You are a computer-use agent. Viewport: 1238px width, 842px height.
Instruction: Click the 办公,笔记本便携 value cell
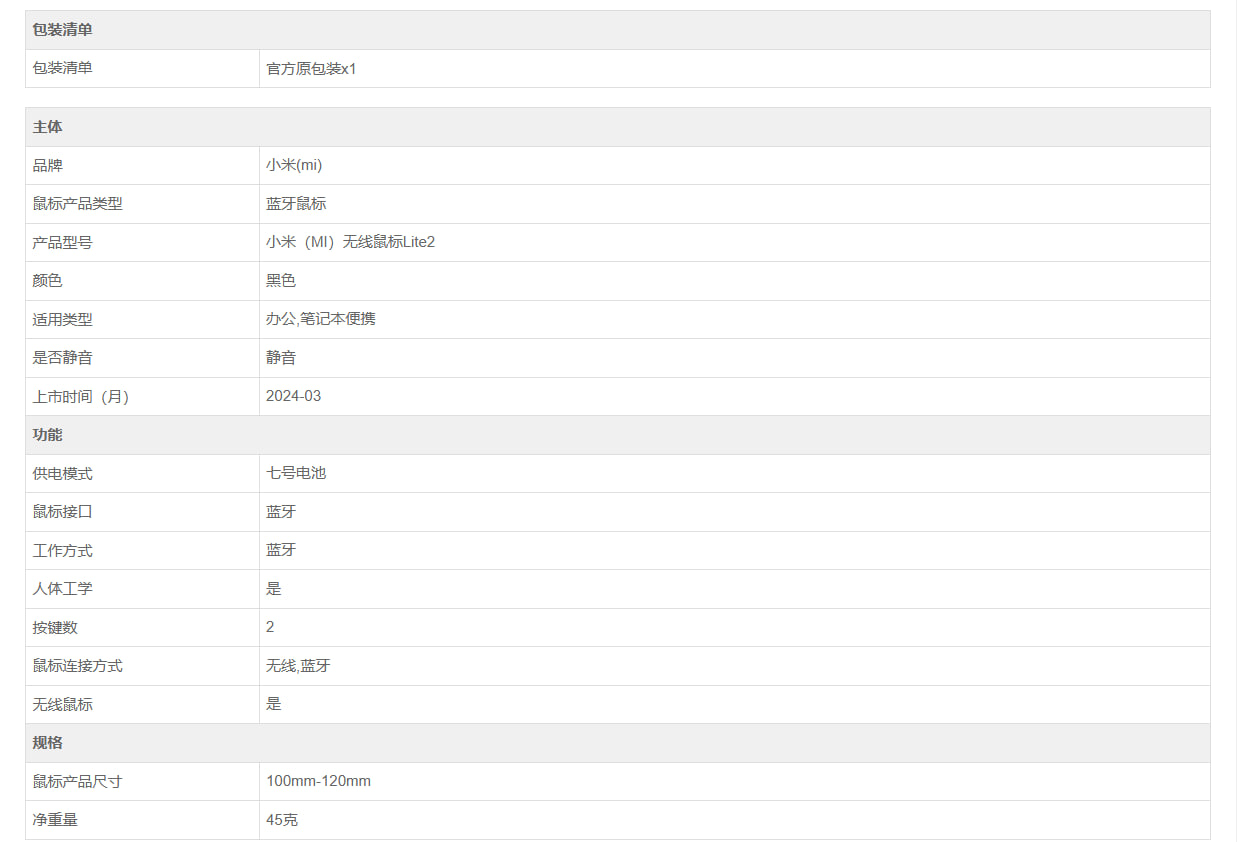(321, 319)
